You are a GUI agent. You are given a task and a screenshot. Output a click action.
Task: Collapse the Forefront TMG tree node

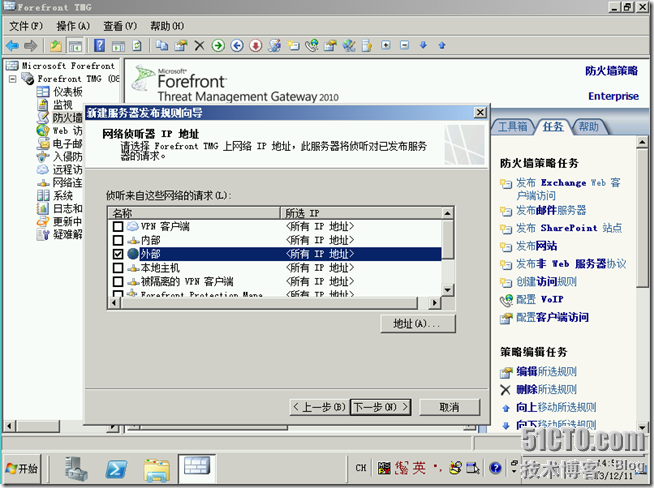(x=13, y=78)
